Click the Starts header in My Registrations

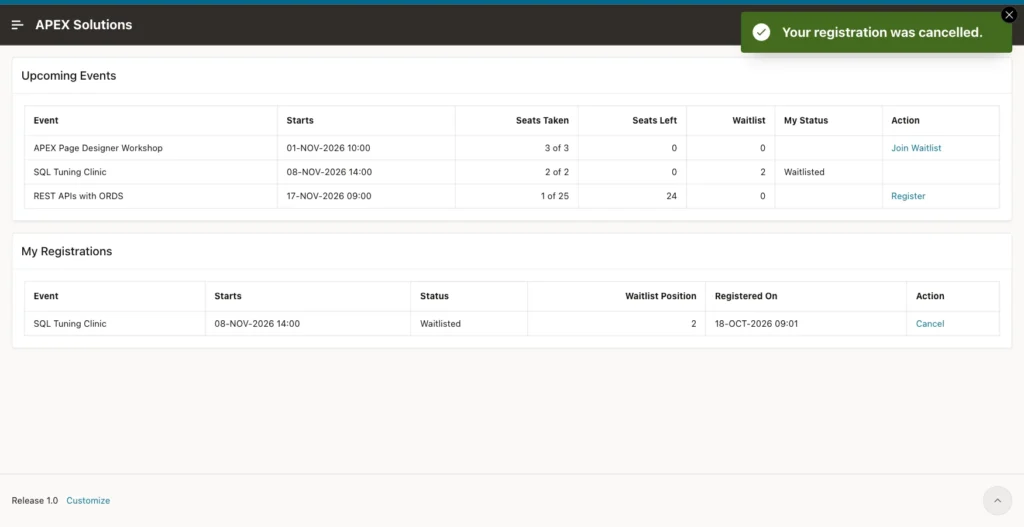(x=228, y=296)
